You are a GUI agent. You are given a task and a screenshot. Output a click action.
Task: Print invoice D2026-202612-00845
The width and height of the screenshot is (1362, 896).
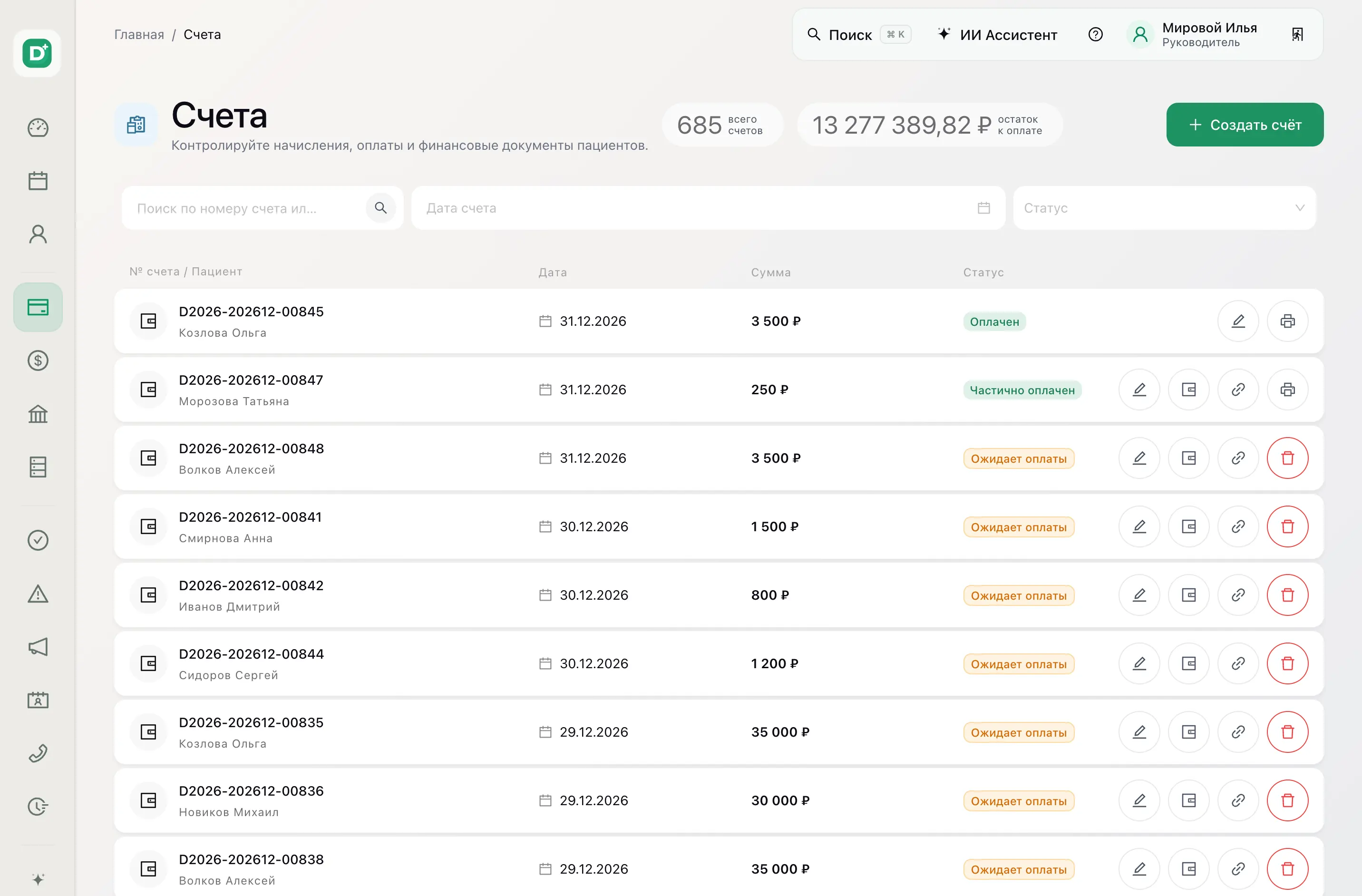pos(1288,321)
